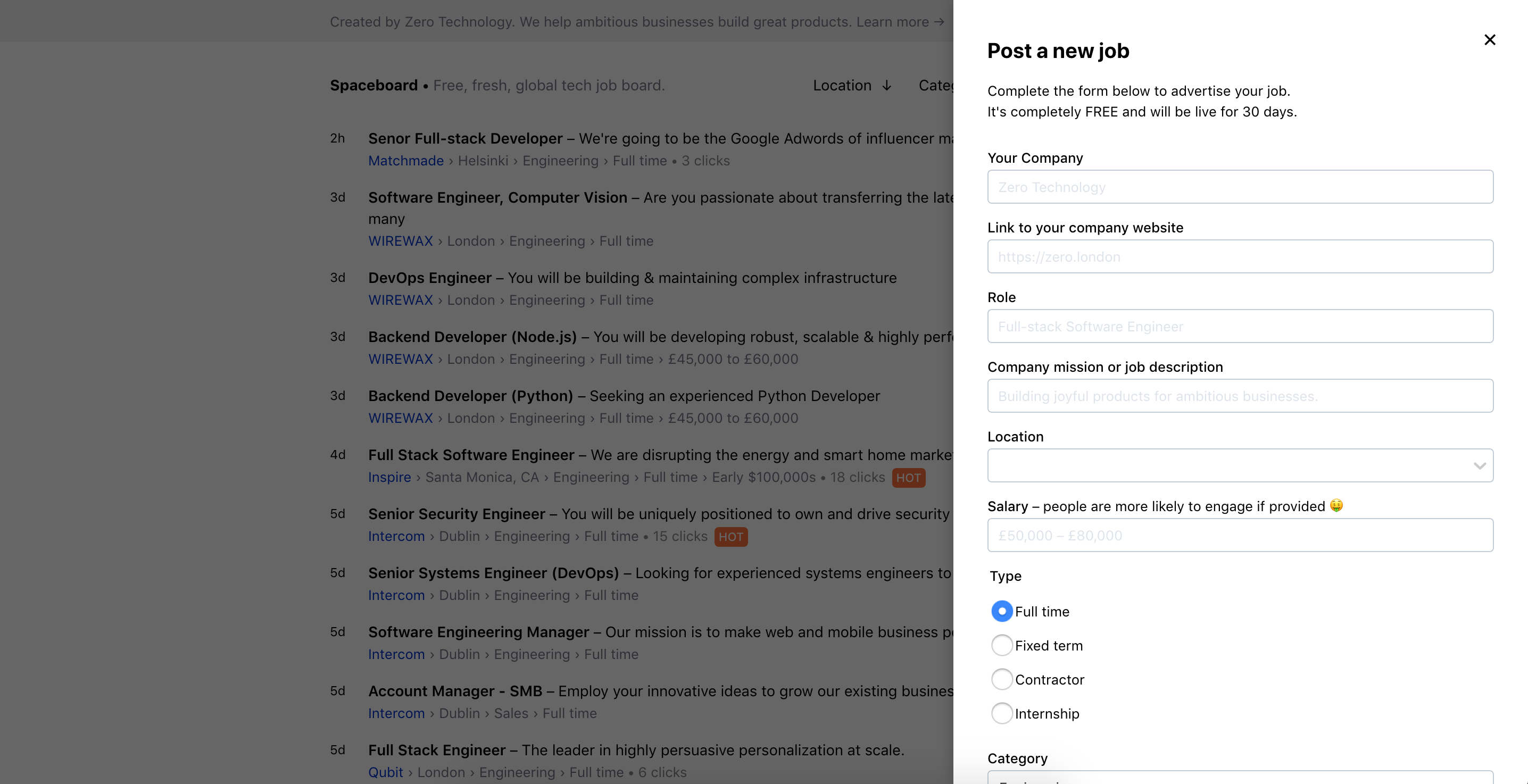Click the Salary input field

1240,536
